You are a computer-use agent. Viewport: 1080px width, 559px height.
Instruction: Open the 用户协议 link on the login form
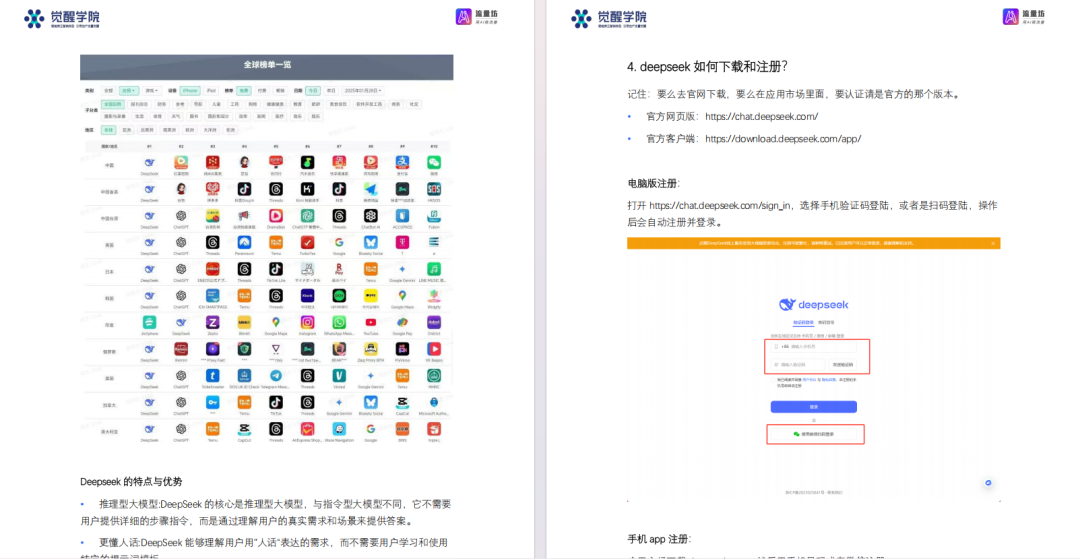[810, 379]
